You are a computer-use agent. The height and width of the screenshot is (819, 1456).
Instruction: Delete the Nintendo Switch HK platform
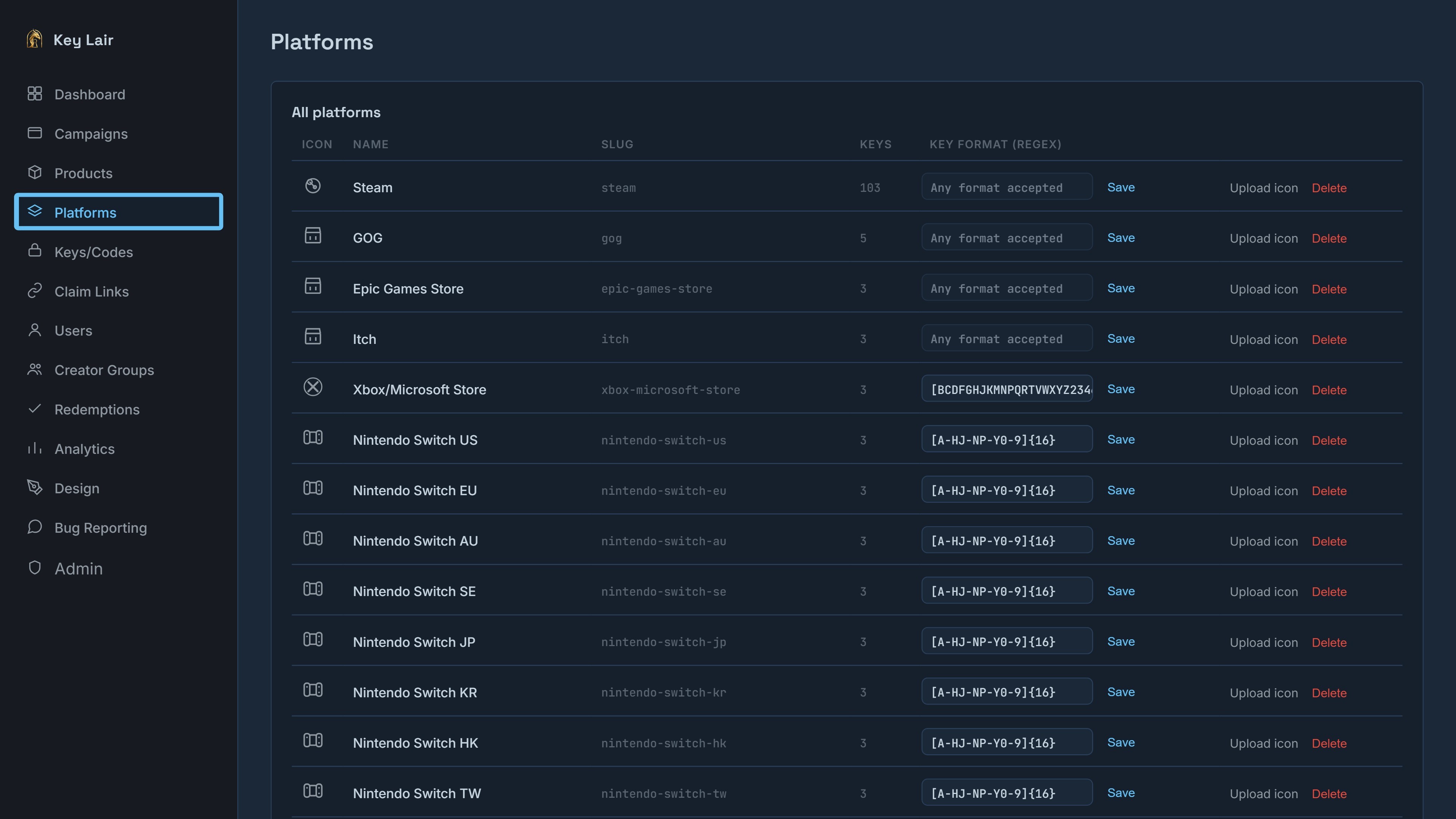[1329, 743]
